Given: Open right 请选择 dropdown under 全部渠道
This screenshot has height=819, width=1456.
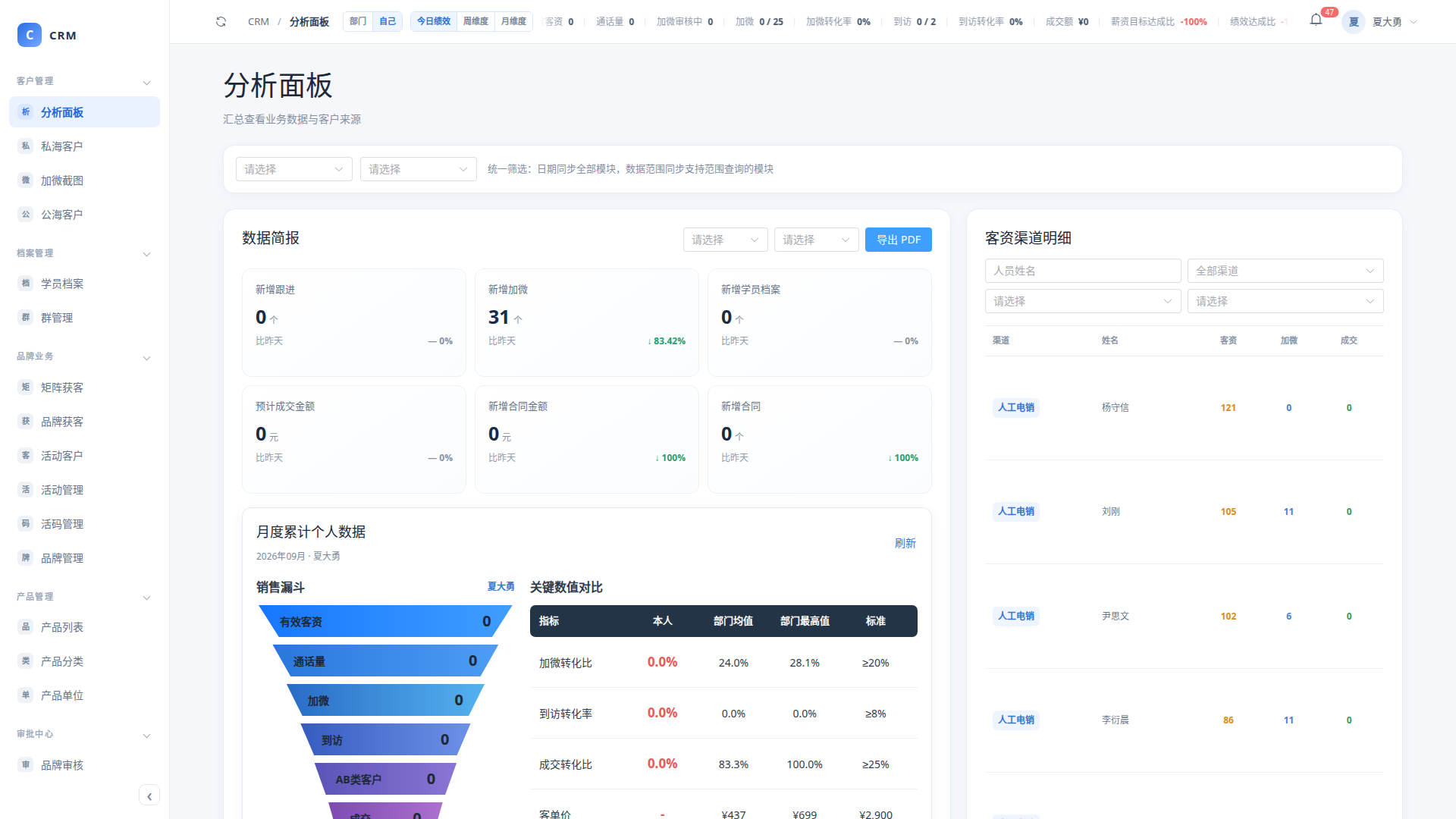Looking at the screenshot, I should (x=1285, y=301).
